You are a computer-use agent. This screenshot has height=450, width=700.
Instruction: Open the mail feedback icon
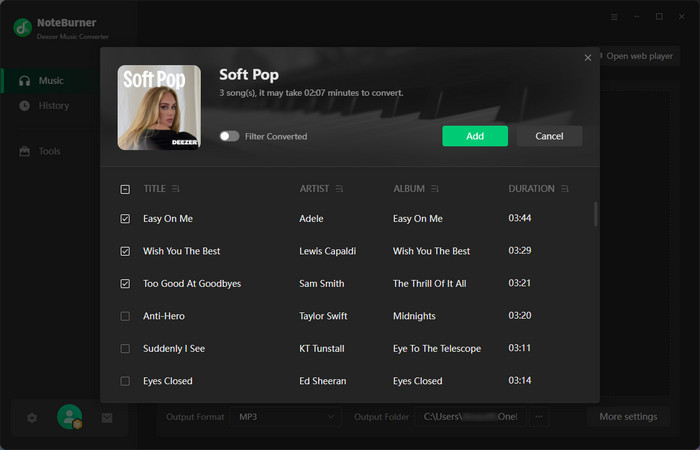107,418
